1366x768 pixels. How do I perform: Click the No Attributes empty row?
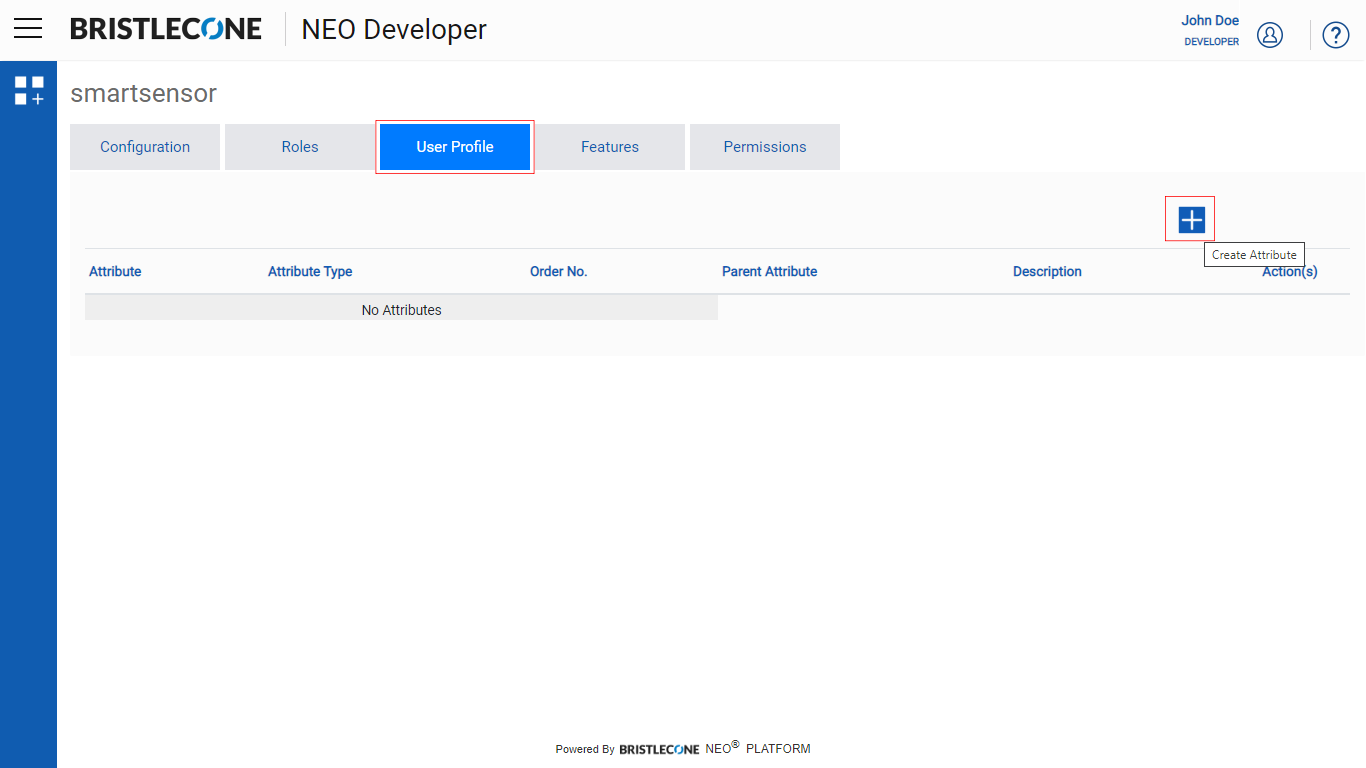coord(401,309)
